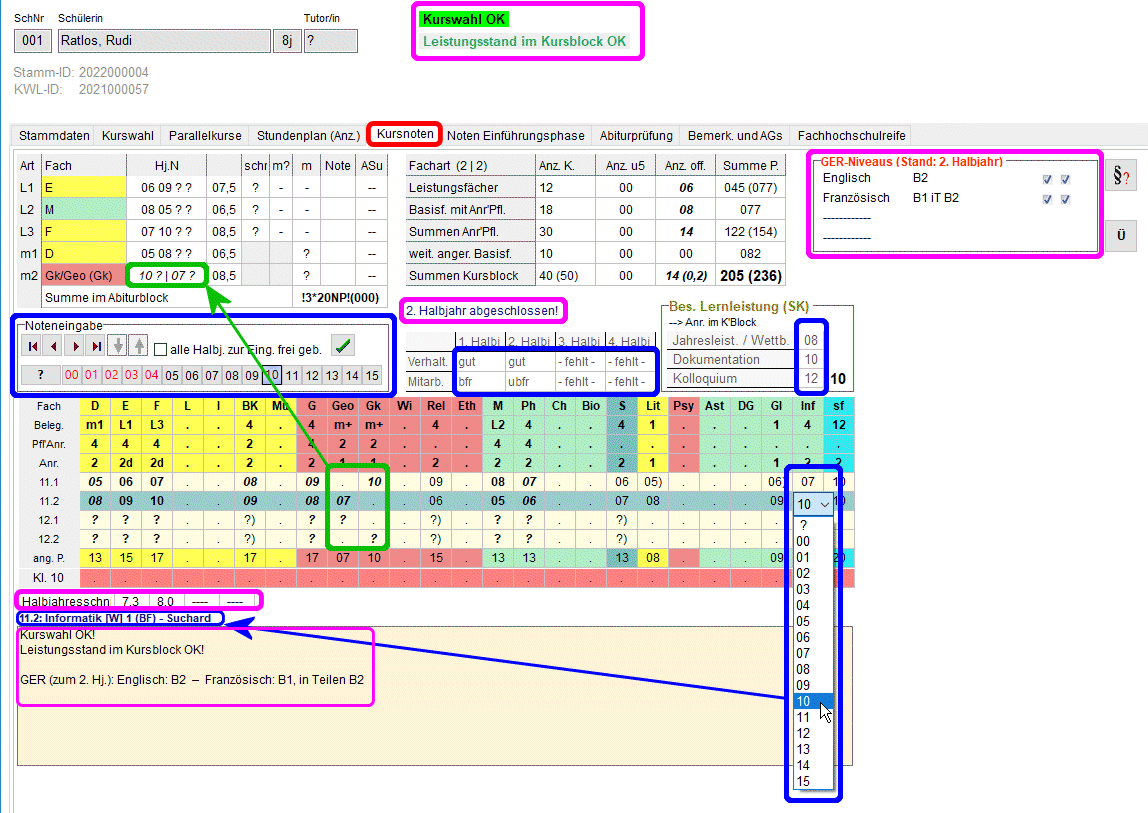This screenshot has height=813, width=1148.
Task: Jump to the last record in Noteneingabe
Action: coord(96,346)
